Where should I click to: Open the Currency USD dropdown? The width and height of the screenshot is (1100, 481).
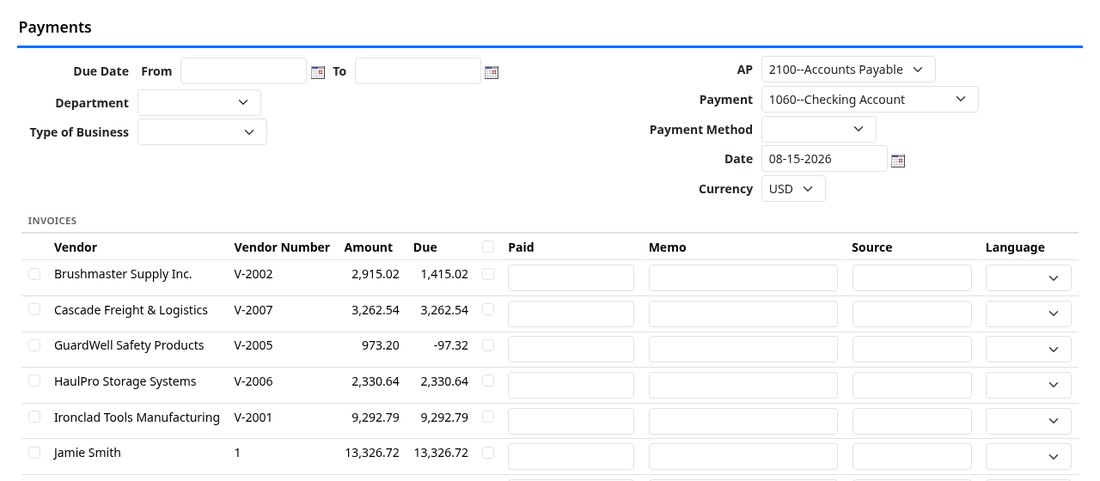[x=793, y=189]
